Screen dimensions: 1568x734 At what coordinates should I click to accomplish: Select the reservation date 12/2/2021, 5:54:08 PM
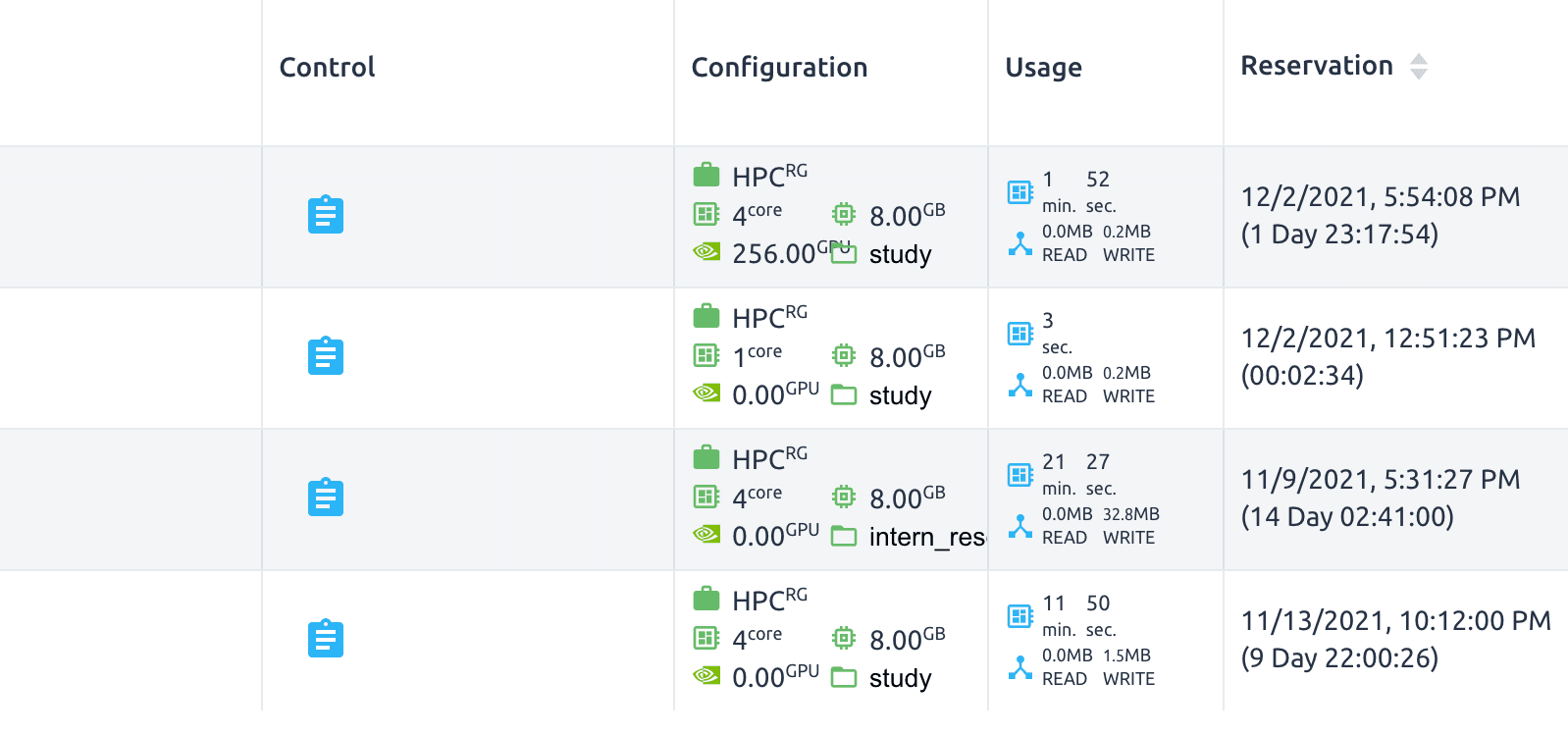pos(1380,197)
